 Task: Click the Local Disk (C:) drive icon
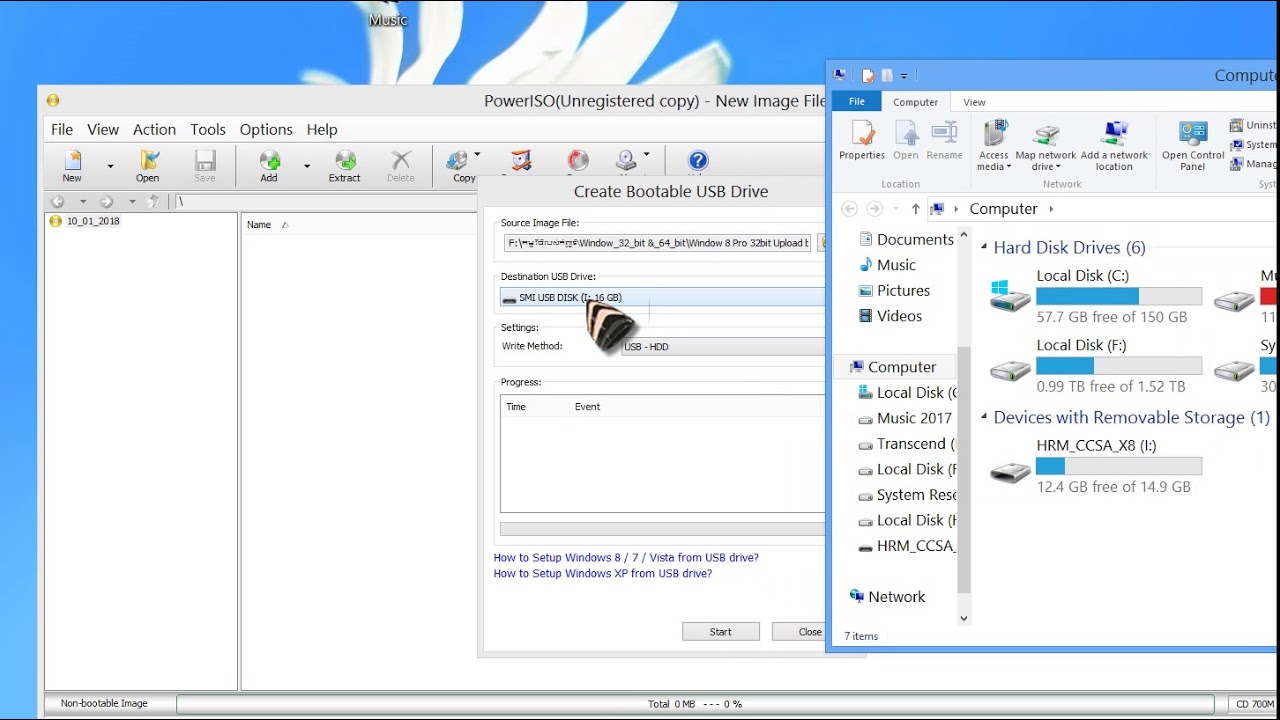[1010, 296]
